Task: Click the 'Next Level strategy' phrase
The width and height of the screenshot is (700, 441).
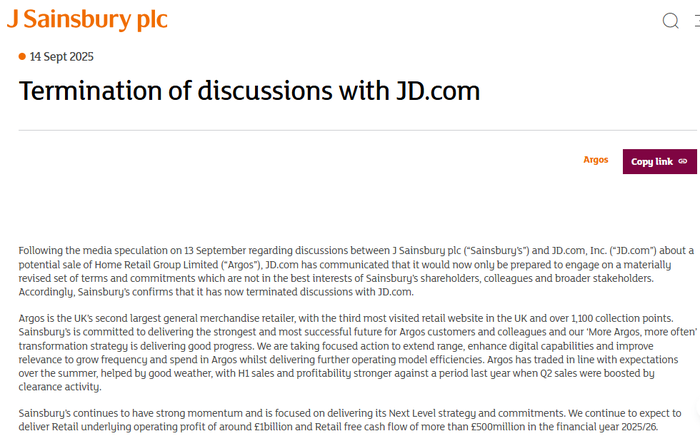Action: 432,413
